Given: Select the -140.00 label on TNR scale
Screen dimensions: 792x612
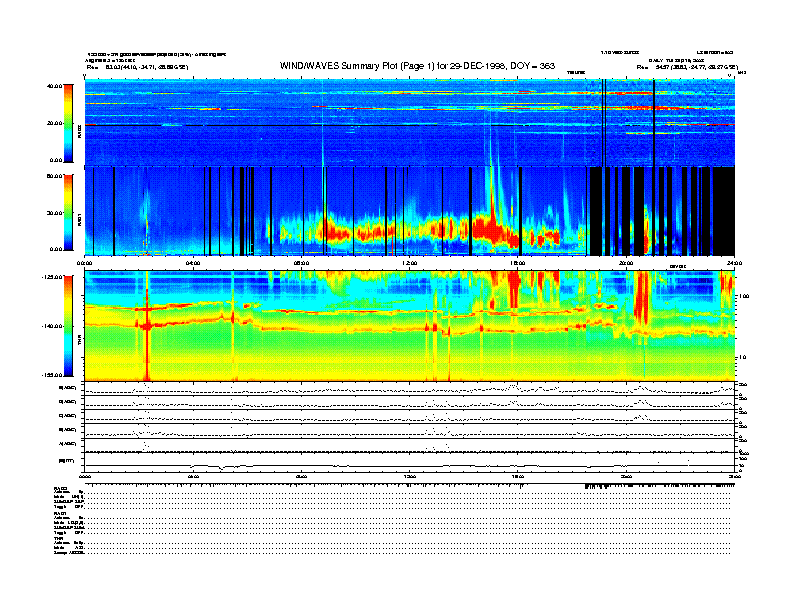Looking at the screenshot, I should [x=52, y=326].
